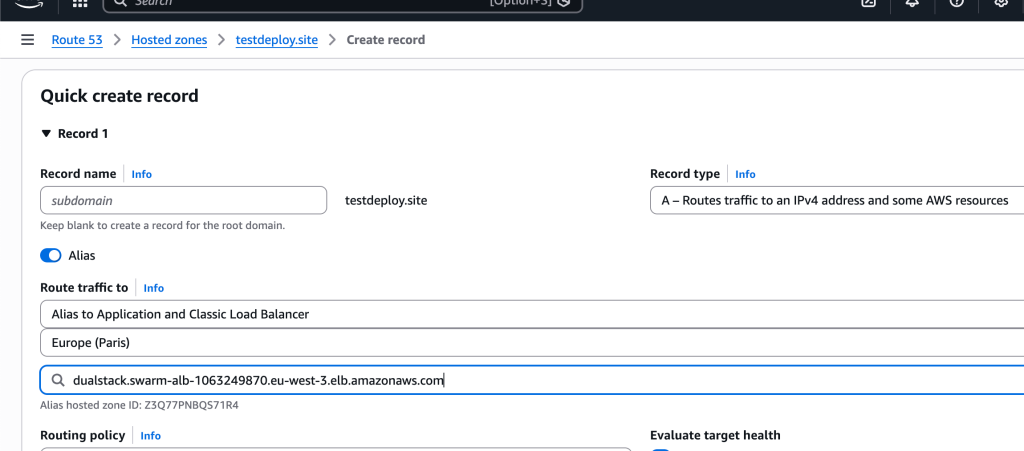The width and height of the screenshot is (1024, 451).
Task: Open the Record type dropdown
Action: click(x=836, y=200)
